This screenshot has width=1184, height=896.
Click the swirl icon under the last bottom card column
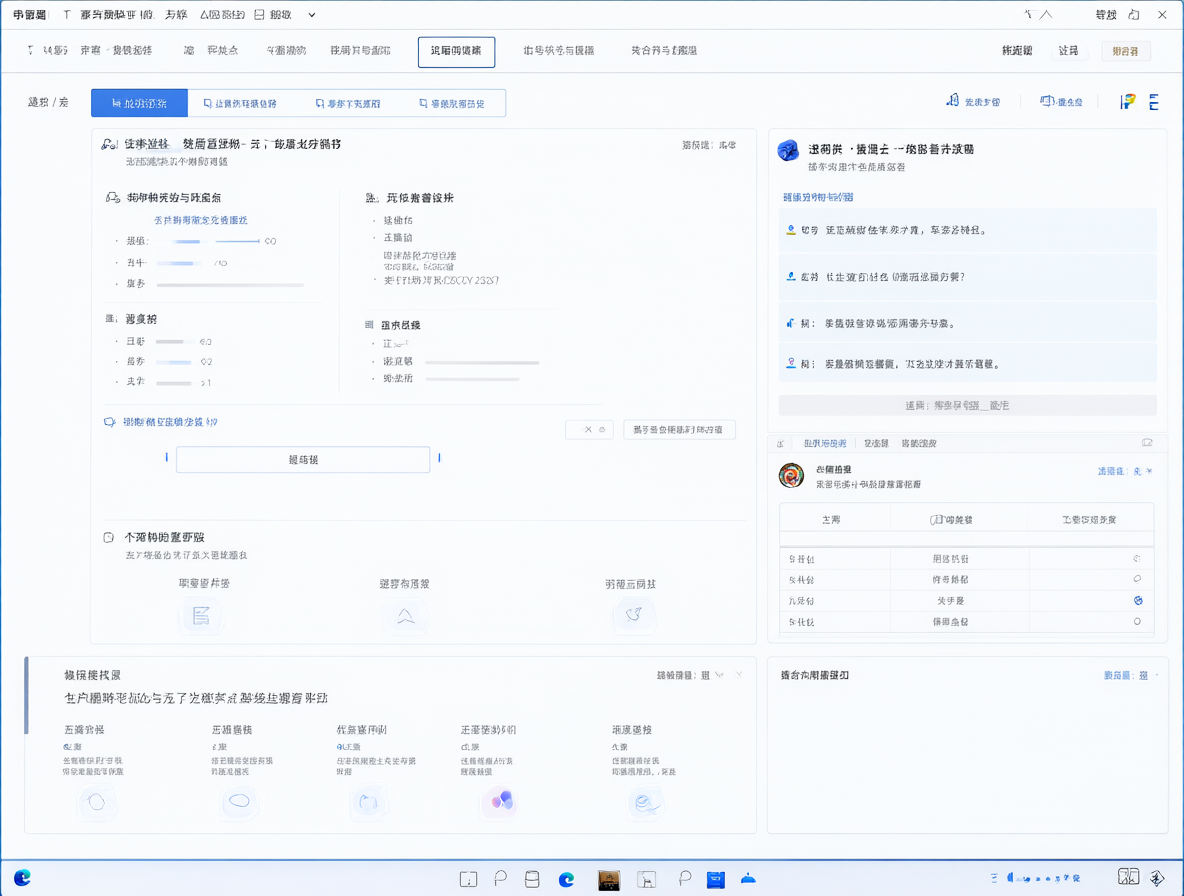(646, 802)
